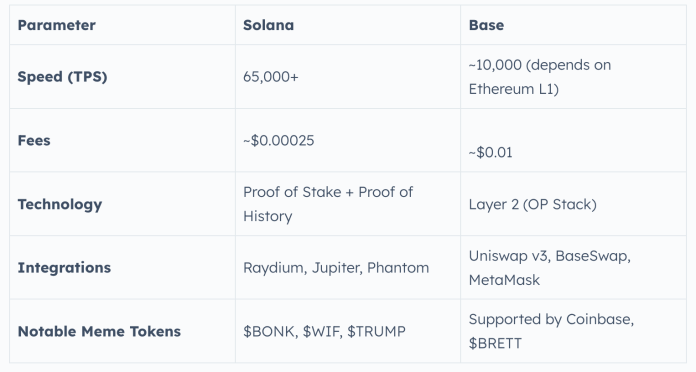Click the Parameter column header
Screen dimensions: 696x372
pyautogui.click(x=56, y=25)
